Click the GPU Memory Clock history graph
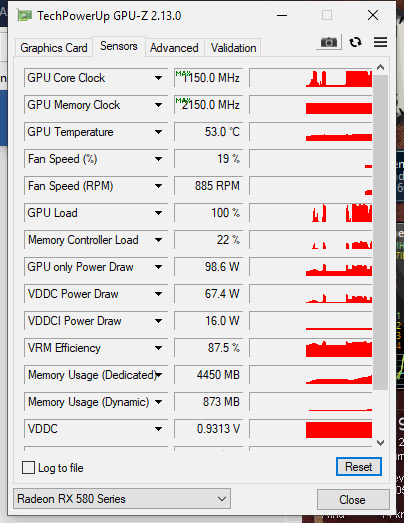 pyautogui.click(x=311, y=105)
